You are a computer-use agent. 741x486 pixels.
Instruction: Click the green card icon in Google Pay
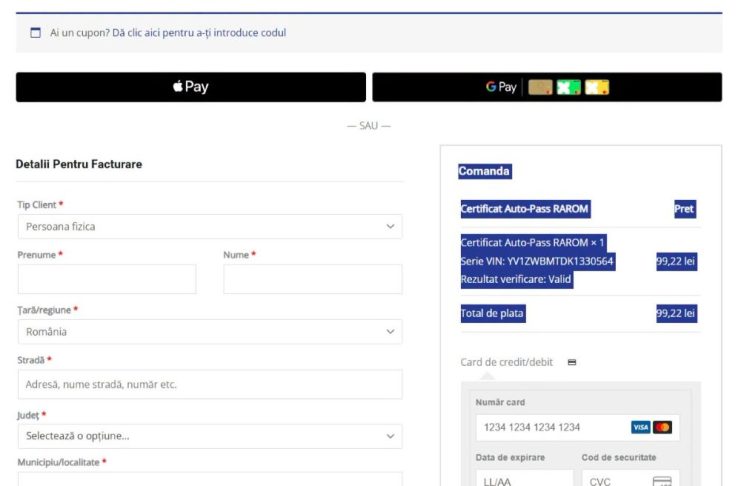point(569,87)
